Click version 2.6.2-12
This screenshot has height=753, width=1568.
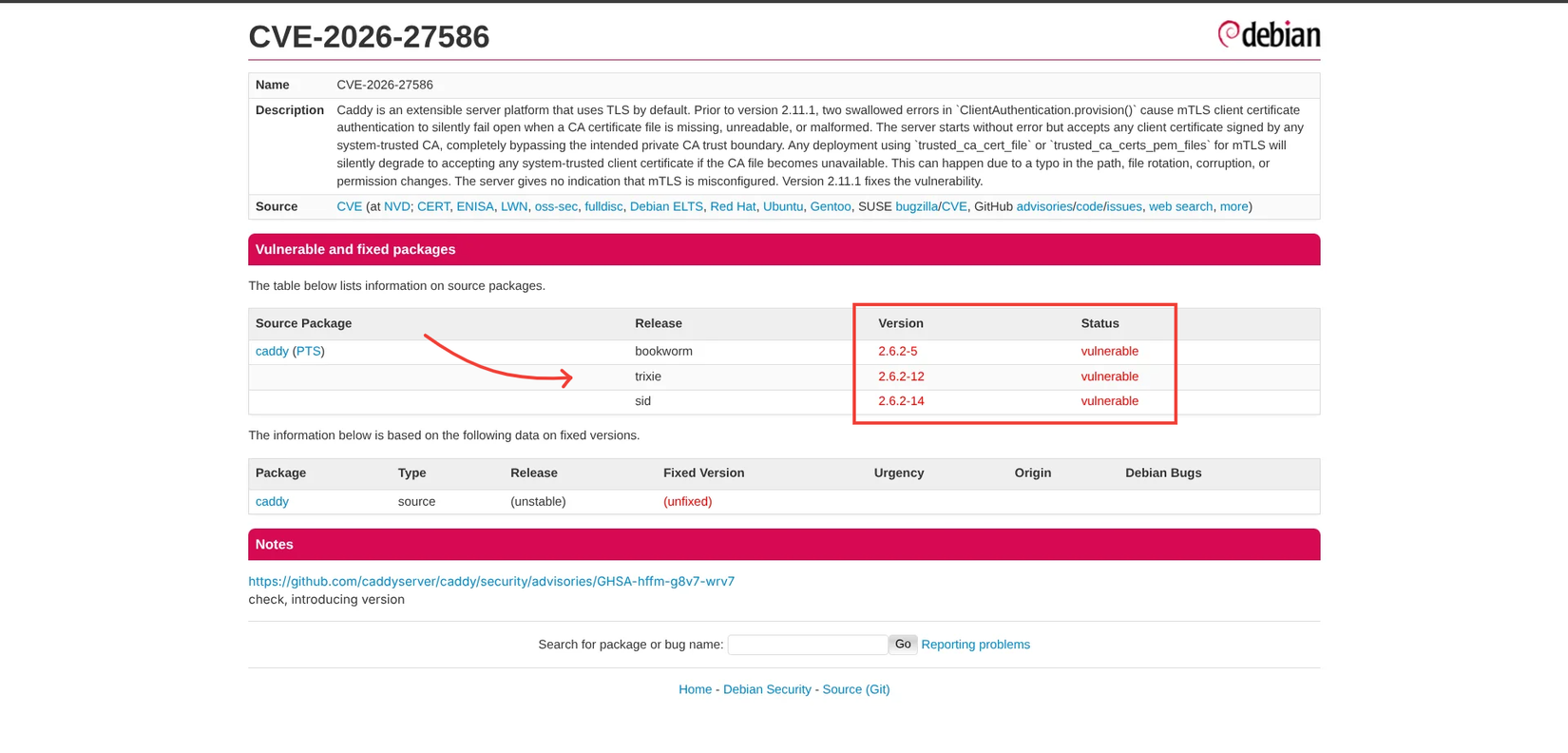(x=901, y=376)
